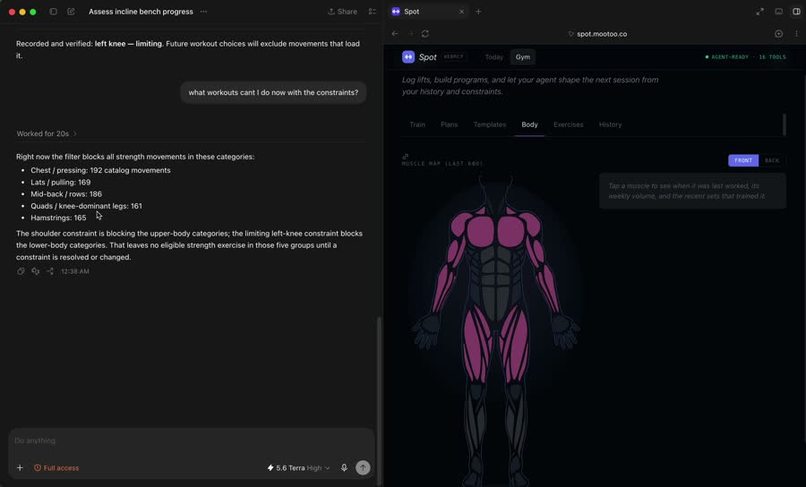Click 'Chest / pressing: 192 catalog movements'
Viewport: 806px width, 487px height.
pyautogui.click(x=100, y=170)
